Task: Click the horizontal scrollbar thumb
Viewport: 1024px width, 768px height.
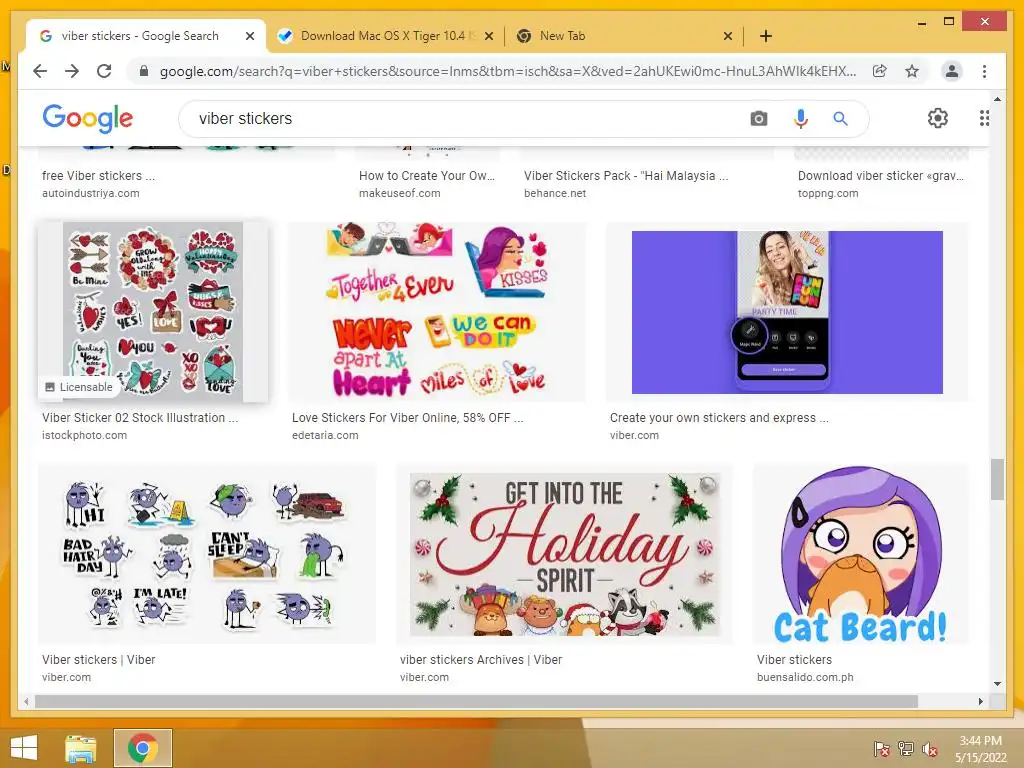Action: point(476,701)
